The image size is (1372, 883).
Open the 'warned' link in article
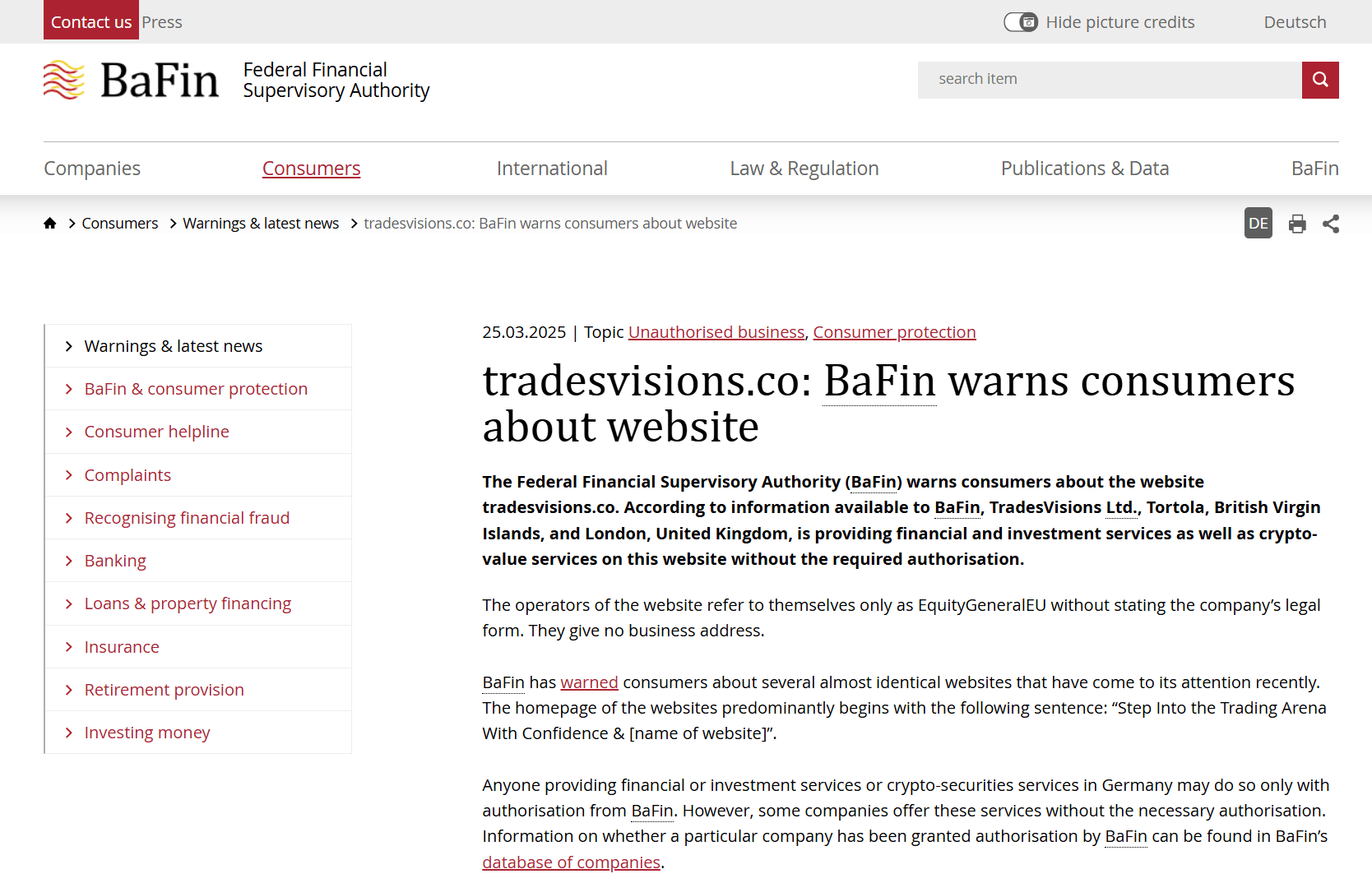589,682
